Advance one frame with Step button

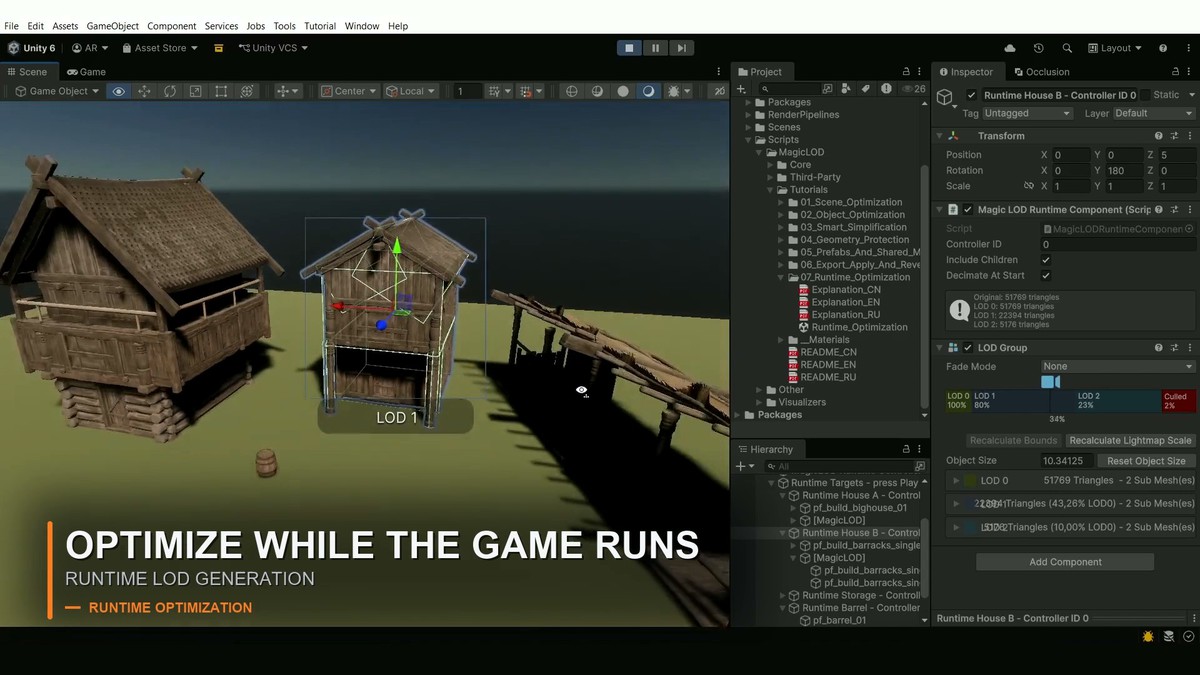tap(681, 48)
